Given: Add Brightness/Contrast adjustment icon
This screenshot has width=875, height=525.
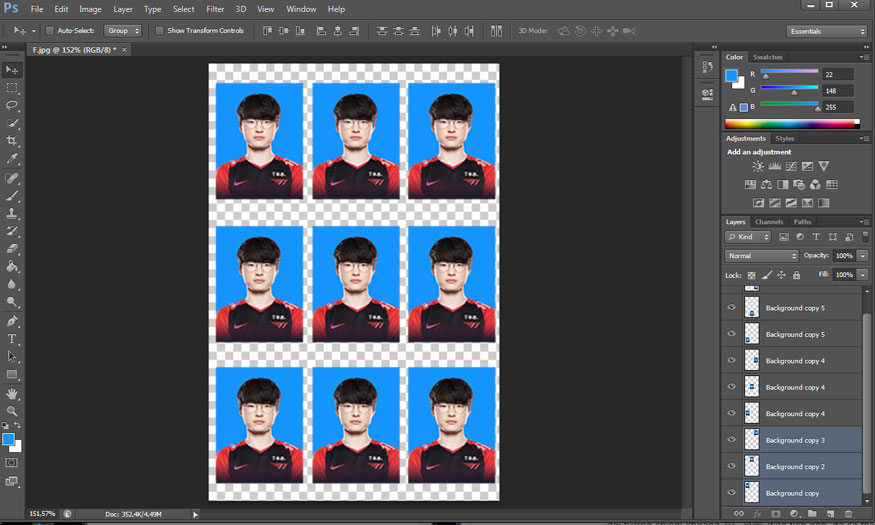Looking at the screenshot, I should pos(758,166).
